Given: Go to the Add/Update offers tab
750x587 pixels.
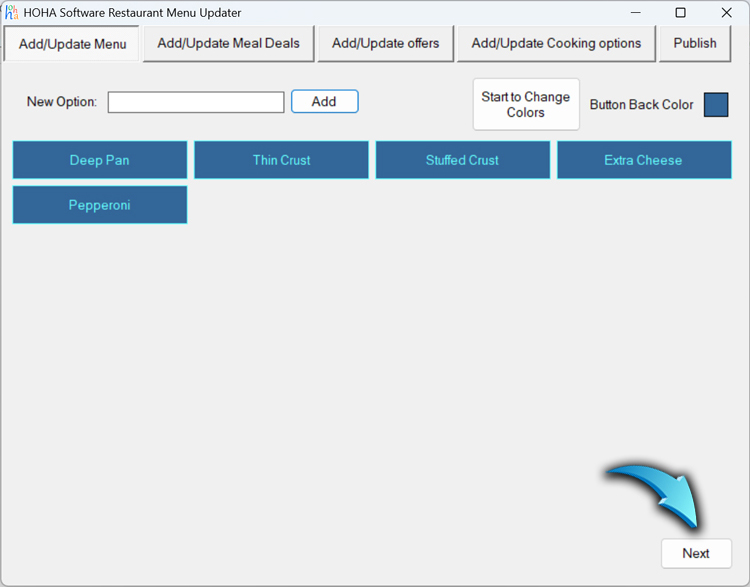Looking at the screenshot, I should (x=385, y=44).
